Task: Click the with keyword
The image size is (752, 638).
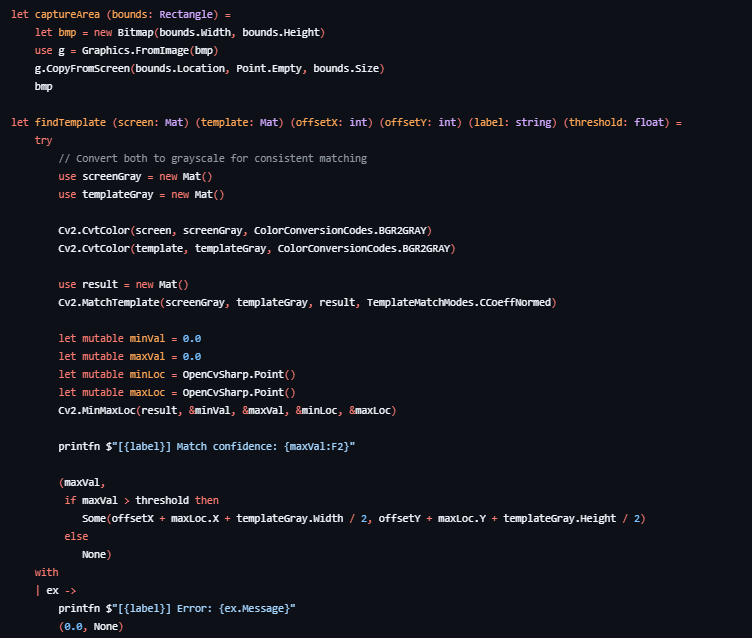Action: pyautogui.click(x=46, y=573)
